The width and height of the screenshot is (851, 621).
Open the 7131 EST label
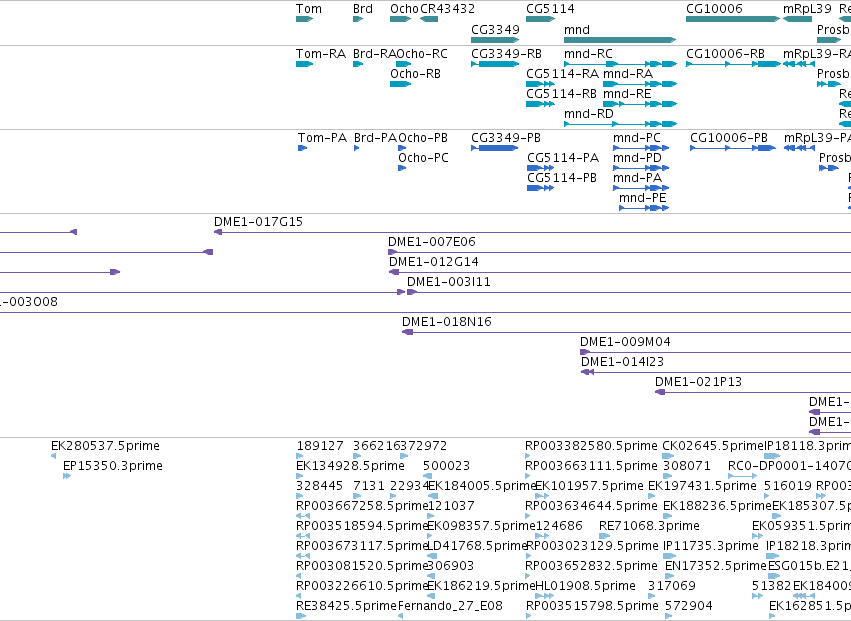tap(369, 486)
